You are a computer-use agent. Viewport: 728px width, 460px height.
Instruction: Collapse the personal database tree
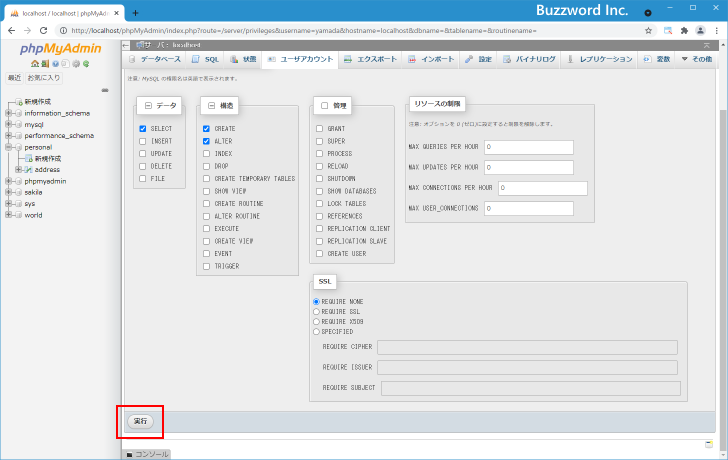(x=8, y=147)
